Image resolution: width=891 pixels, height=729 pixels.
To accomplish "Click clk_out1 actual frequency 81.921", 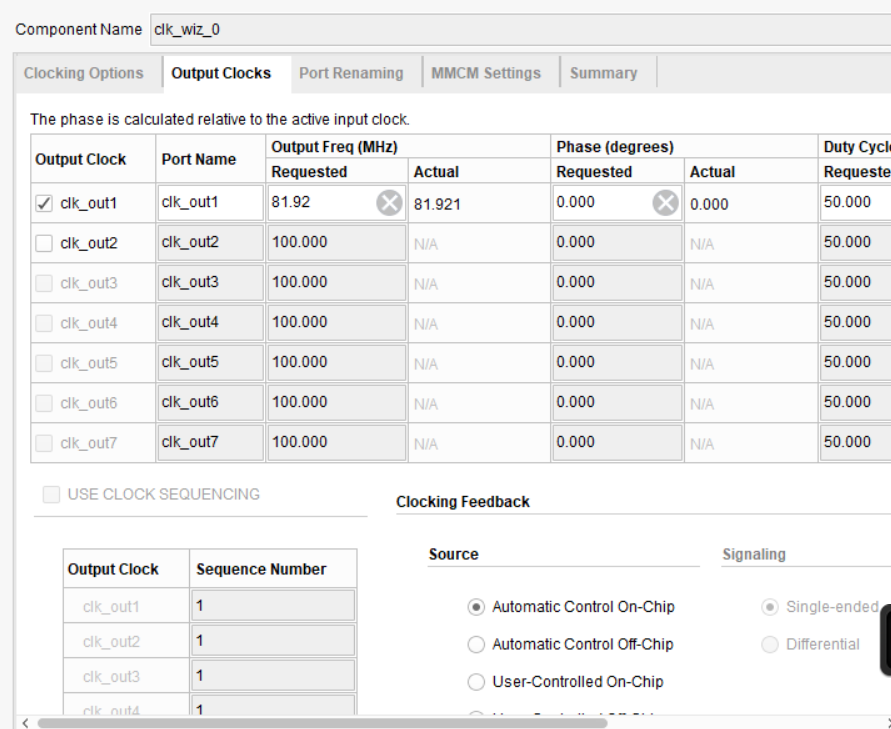I will click(437, 205).
